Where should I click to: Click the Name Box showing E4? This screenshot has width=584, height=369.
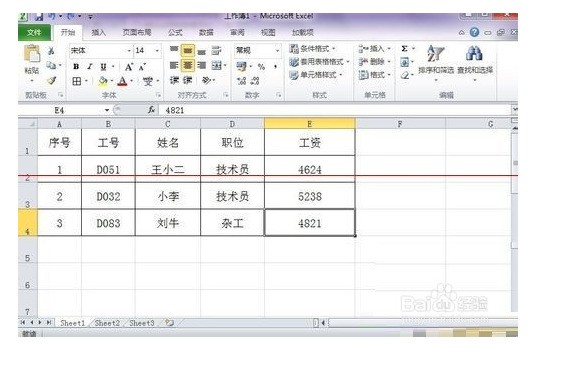60,110
